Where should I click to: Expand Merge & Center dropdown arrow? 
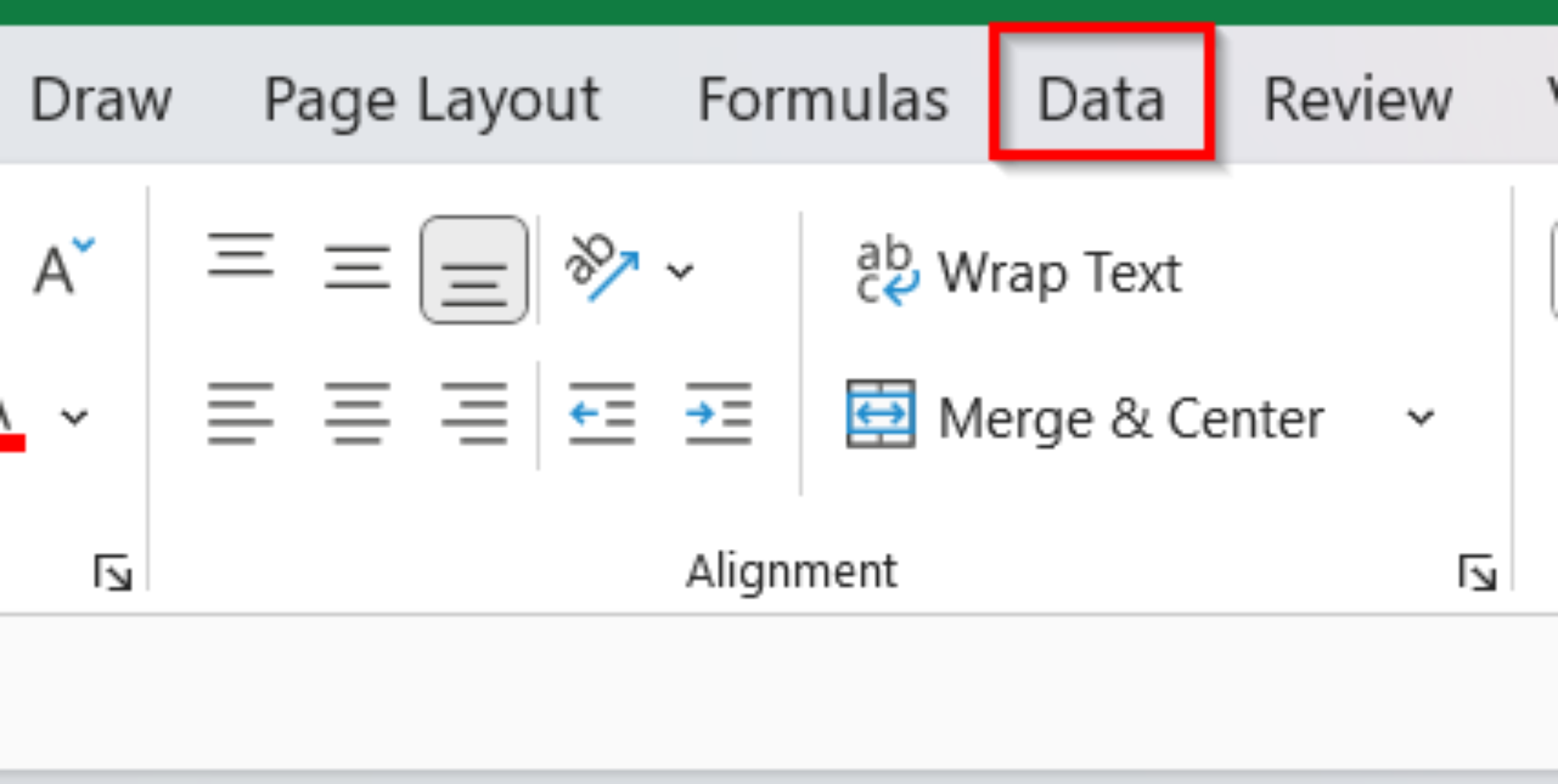coord(1420,417)
